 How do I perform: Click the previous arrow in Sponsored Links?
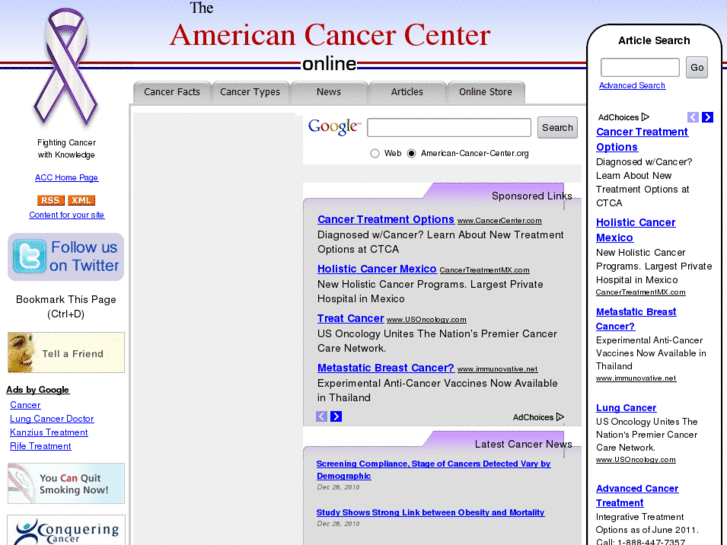322,417
